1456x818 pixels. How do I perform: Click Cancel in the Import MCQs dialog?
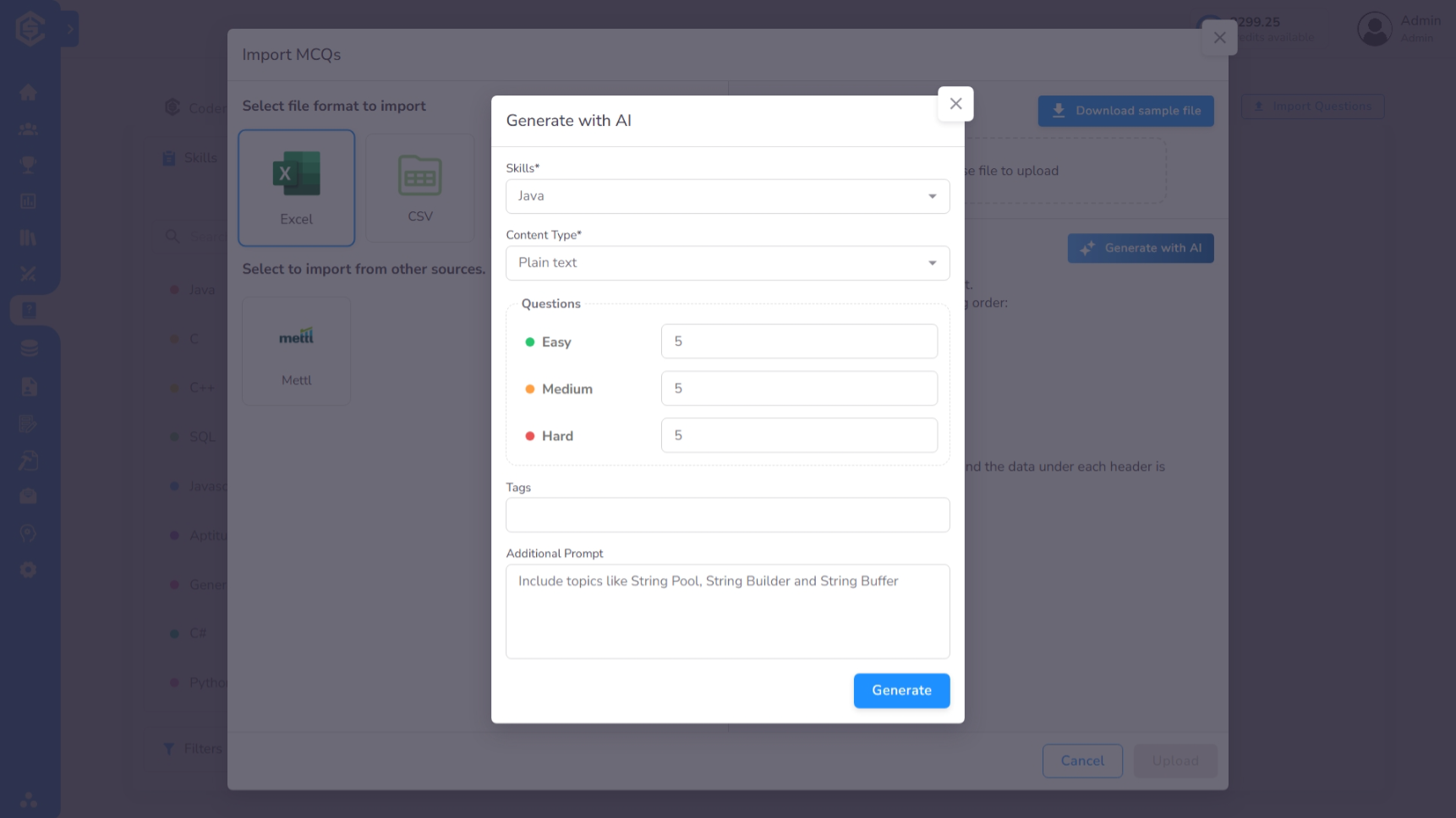(1081, 761)
